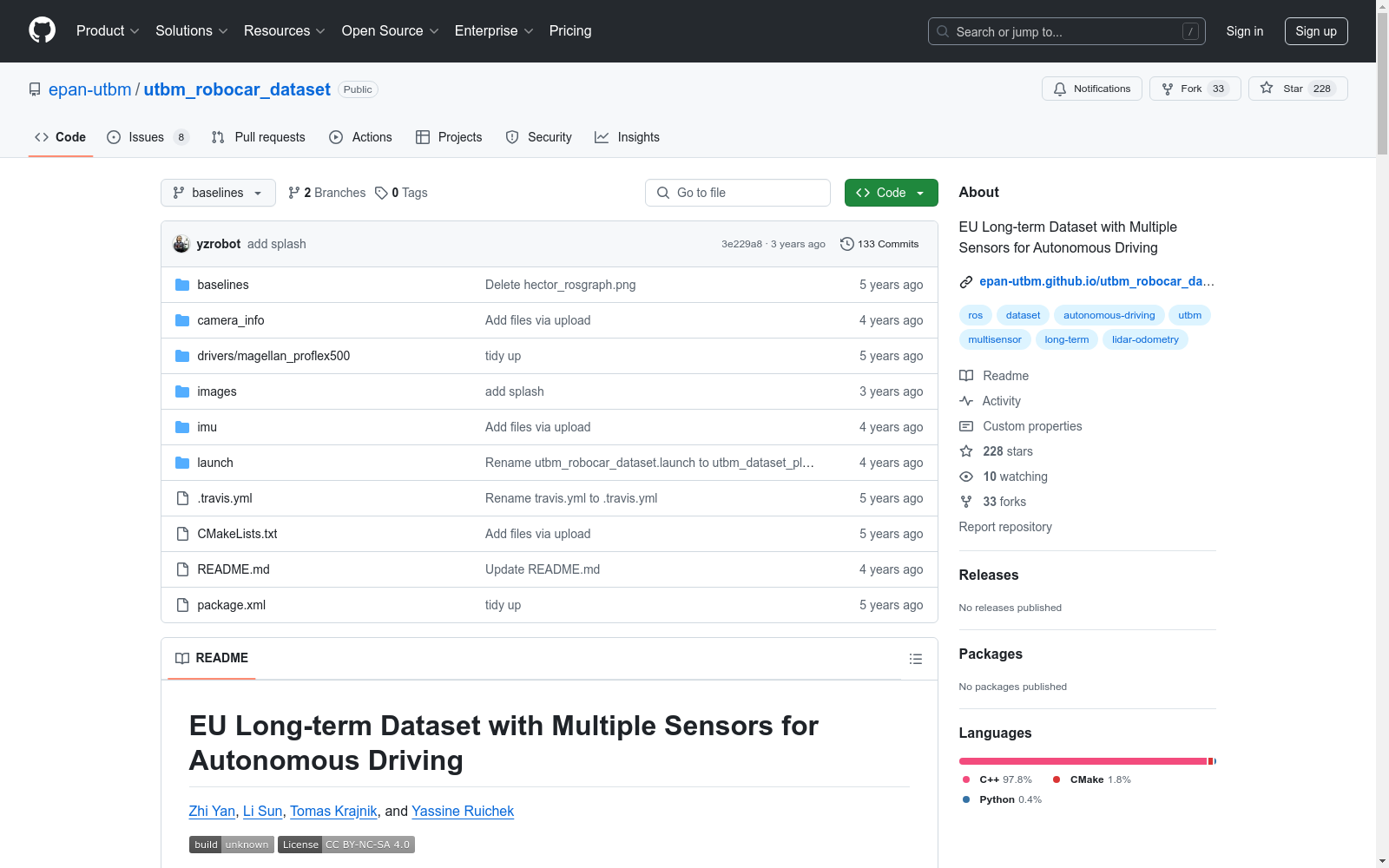Viewport: 1389px width, 868px height.
Task: Expand the Solutions menu
Action: pyautogui.click(x=191, y=31)
